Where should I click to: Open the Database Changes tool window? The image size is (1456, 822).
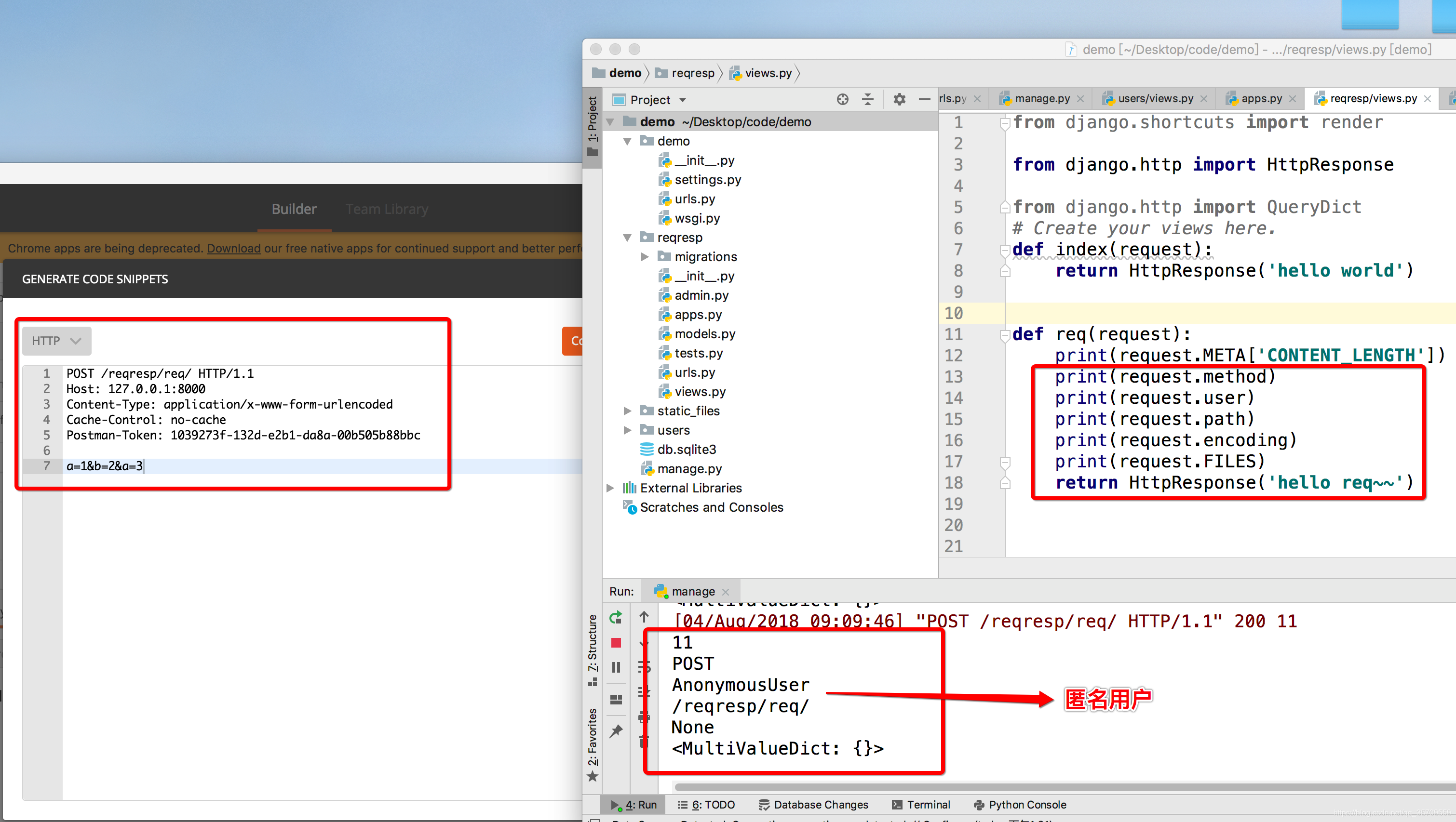point(813,805)
